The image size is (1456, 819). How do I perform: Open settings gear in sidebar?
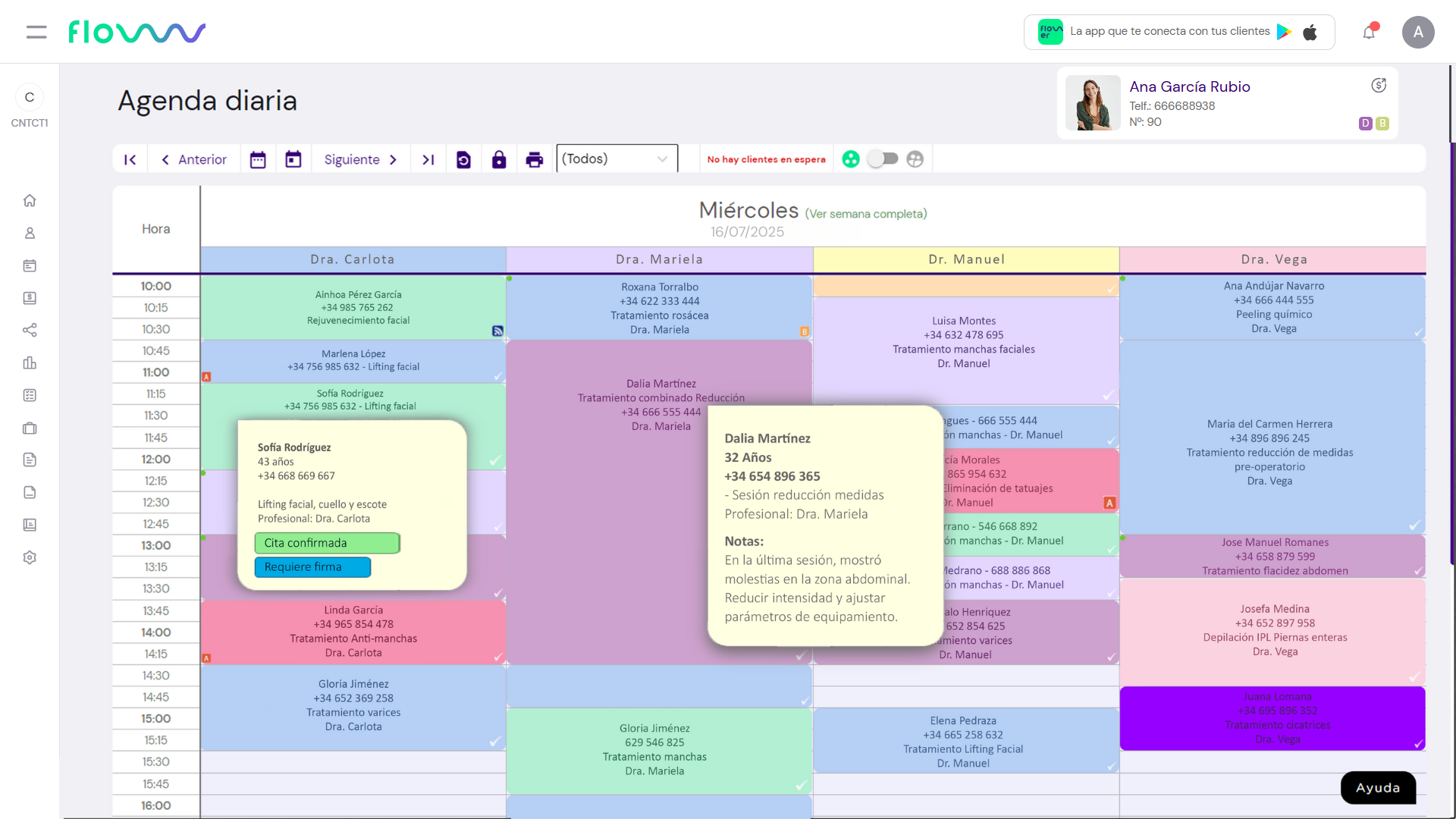tap(30, 557)
